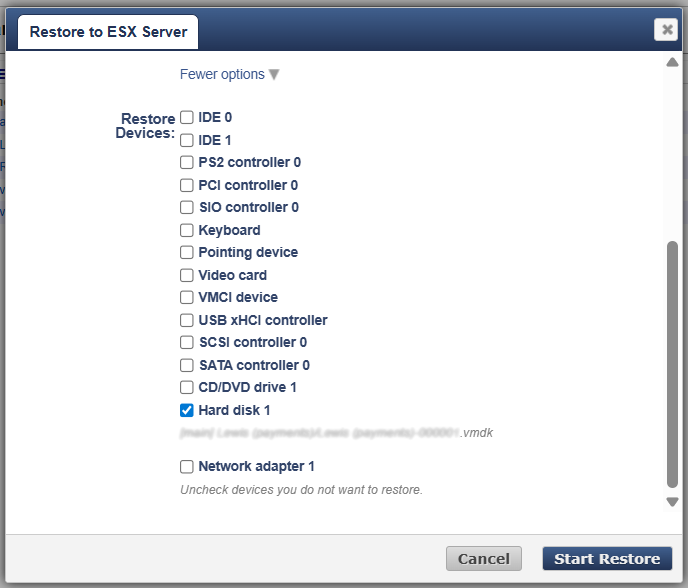Click the scrollbar down arrow

coord(672,502)
